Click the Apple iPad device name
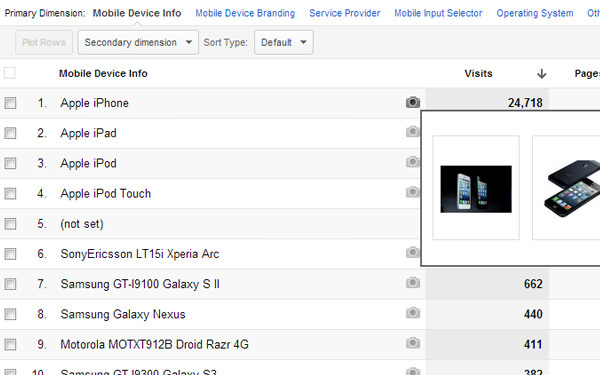 88,133
